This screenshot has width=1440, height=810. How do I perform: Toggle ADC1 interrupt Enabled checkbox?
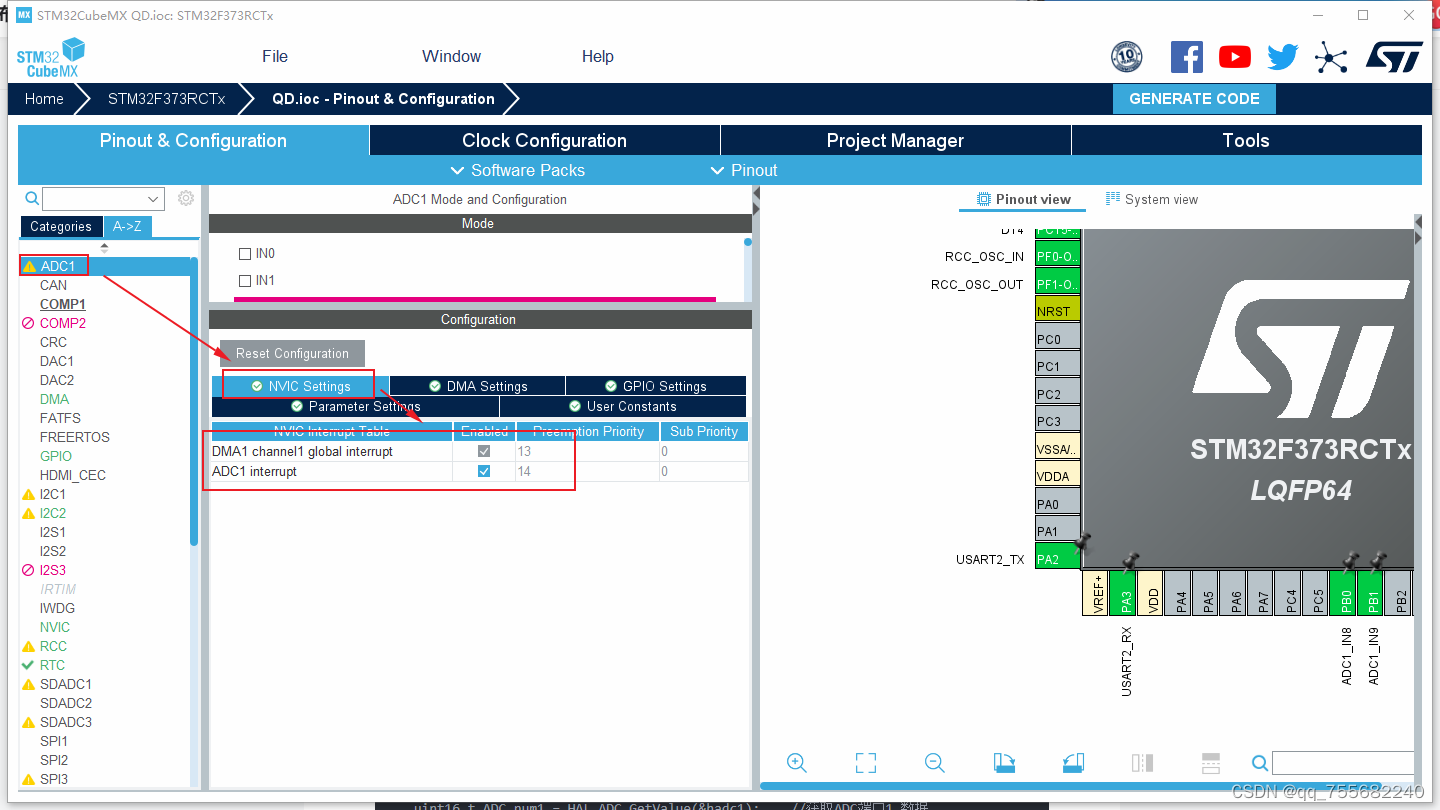[484, 471]
